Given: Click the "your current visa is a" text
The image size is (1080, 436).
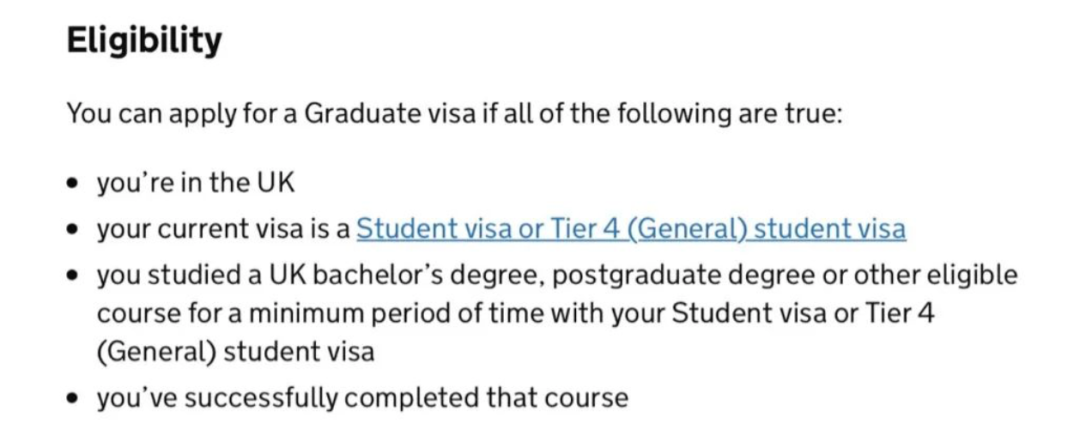Looking at the screenshot, I should (x=224, y=229).
